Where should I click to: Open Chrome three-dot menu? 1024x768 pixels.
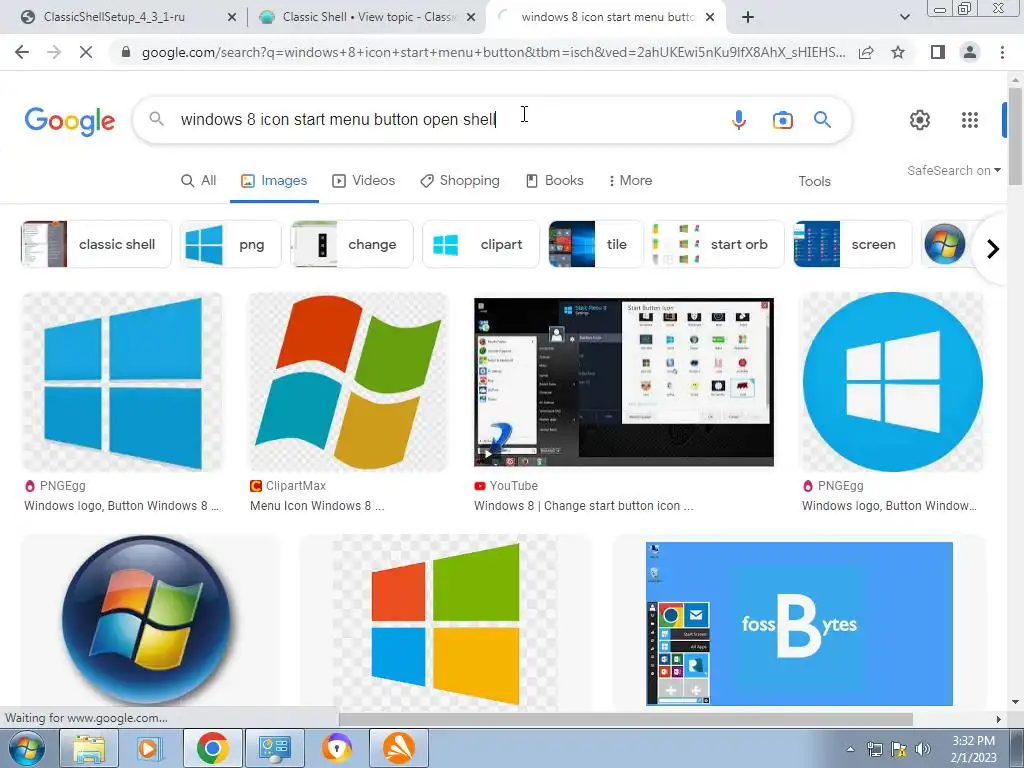click(x=1002, y=52)
